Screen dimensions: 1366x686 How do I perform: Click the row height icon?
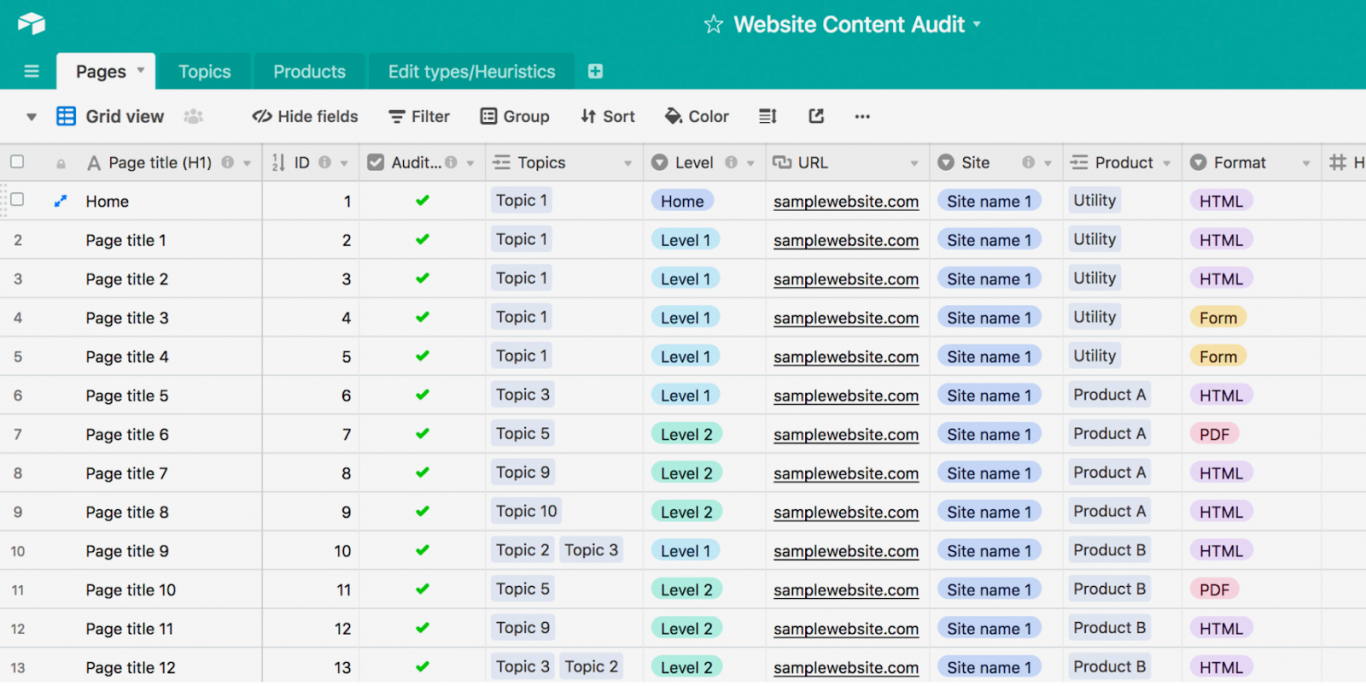(x=767, y=116)
